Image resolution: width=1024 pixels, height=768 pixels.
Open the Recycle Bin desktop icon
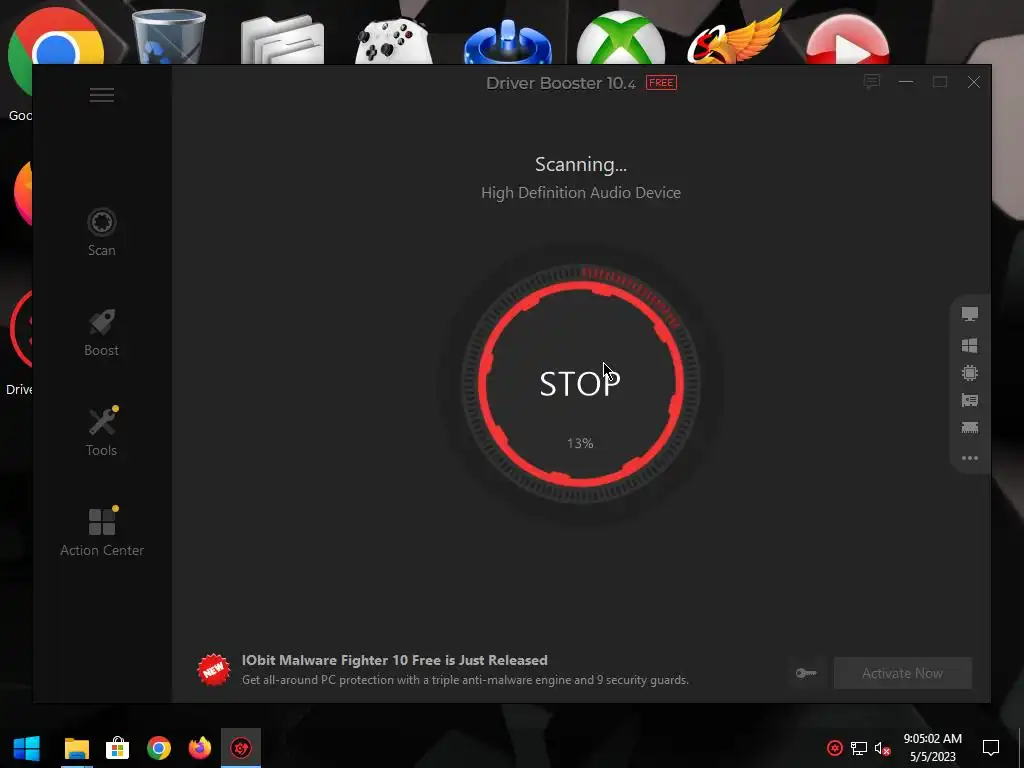168,37
